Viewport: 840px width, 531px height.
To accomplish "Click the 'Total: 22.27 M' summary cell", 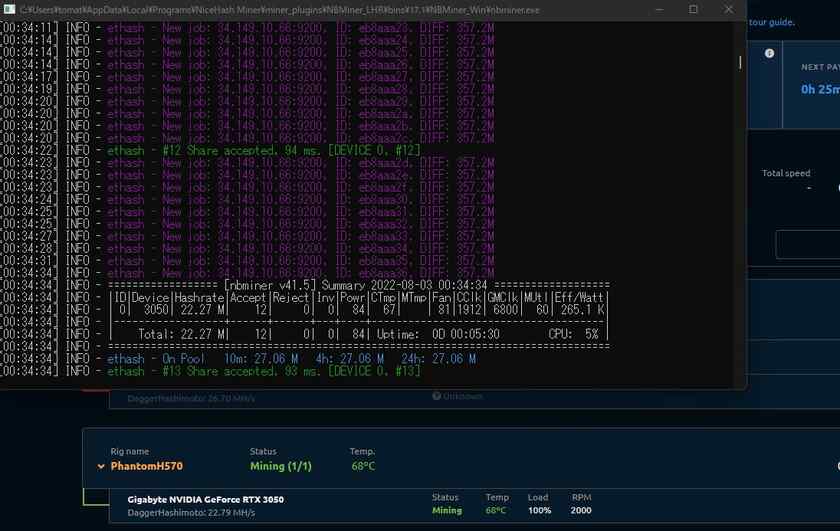I will (182, 334).
